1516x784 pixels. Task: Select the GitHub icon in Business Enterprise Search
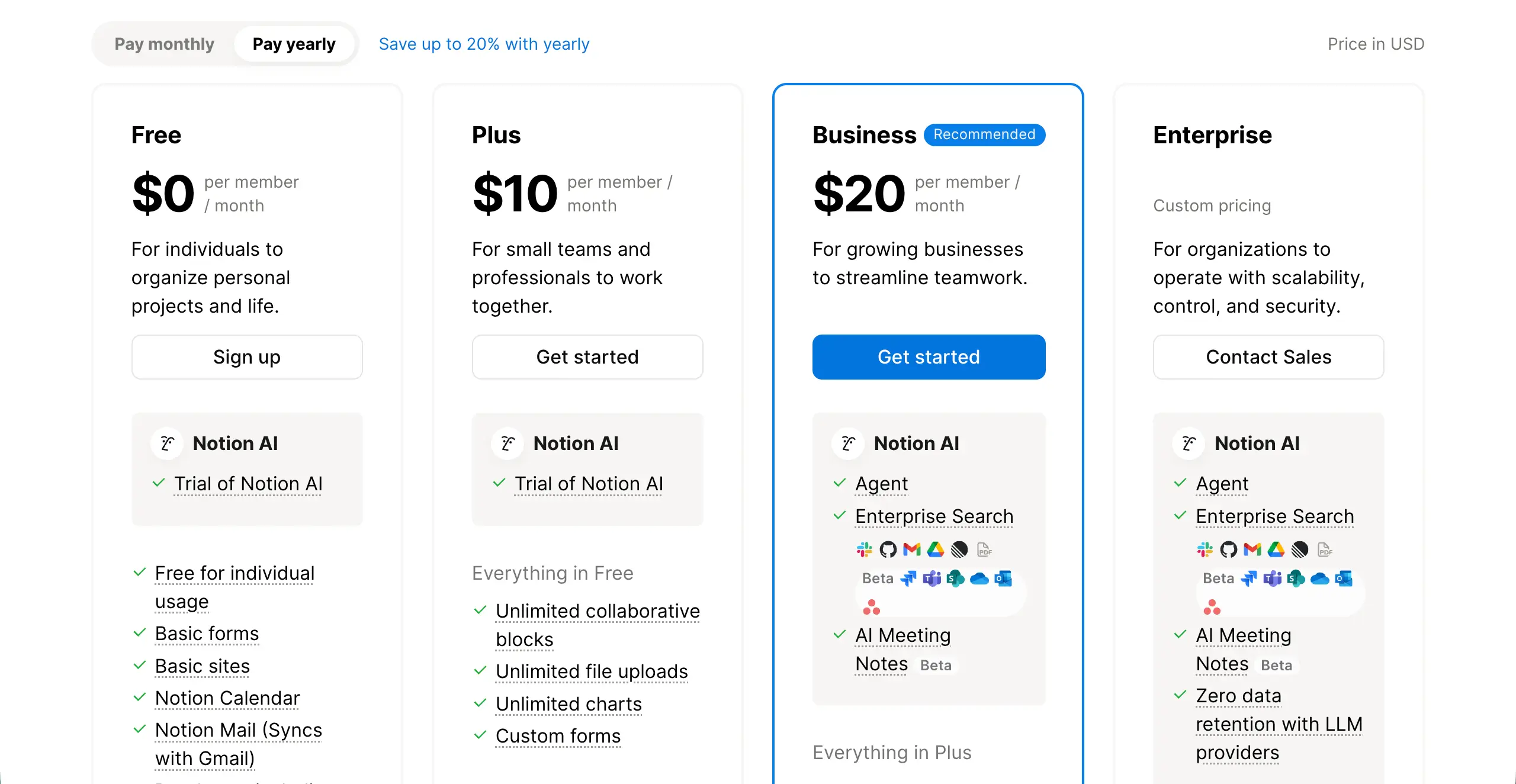point(887,550)
